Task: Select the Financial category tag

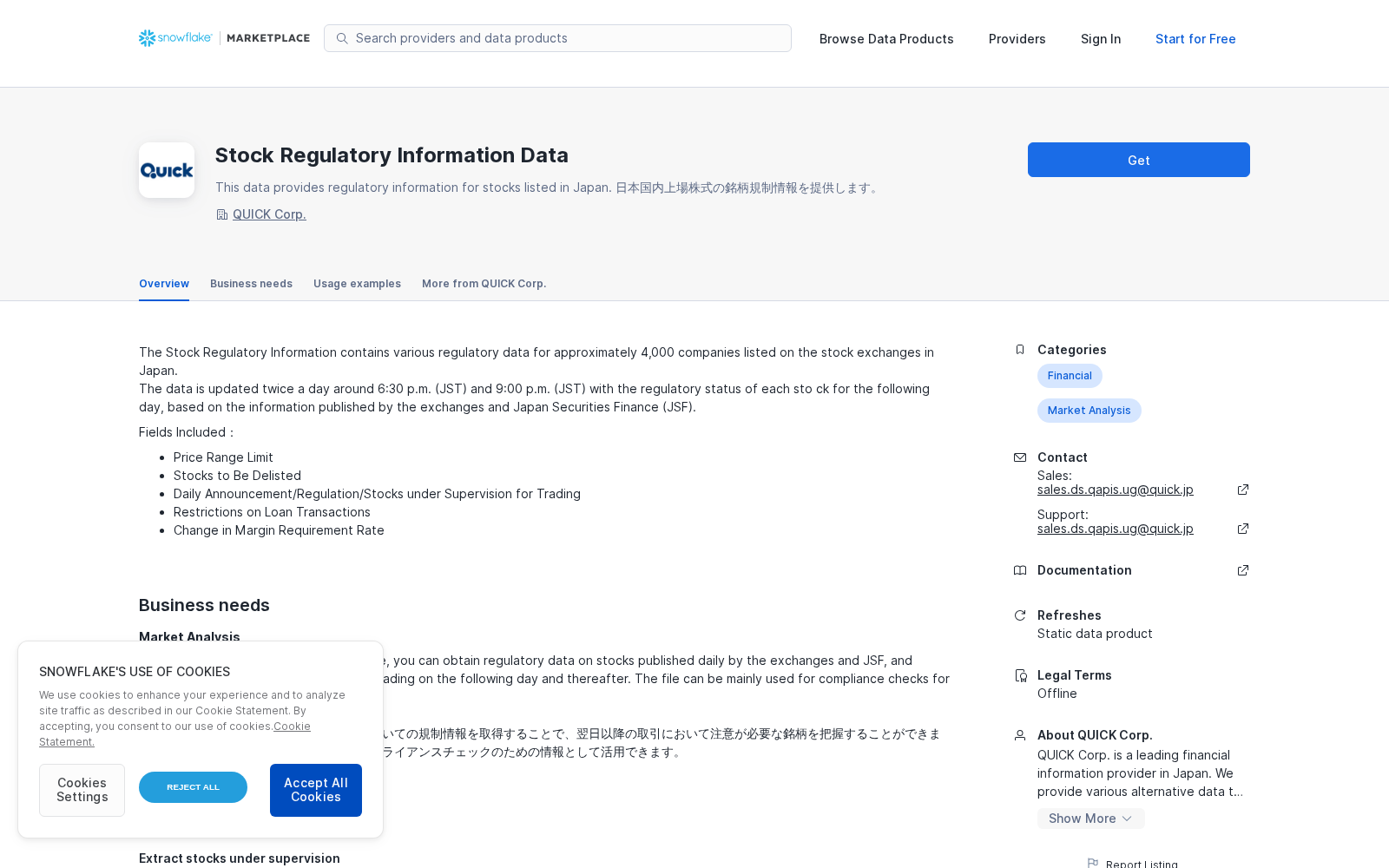Action: [1070, 376]
